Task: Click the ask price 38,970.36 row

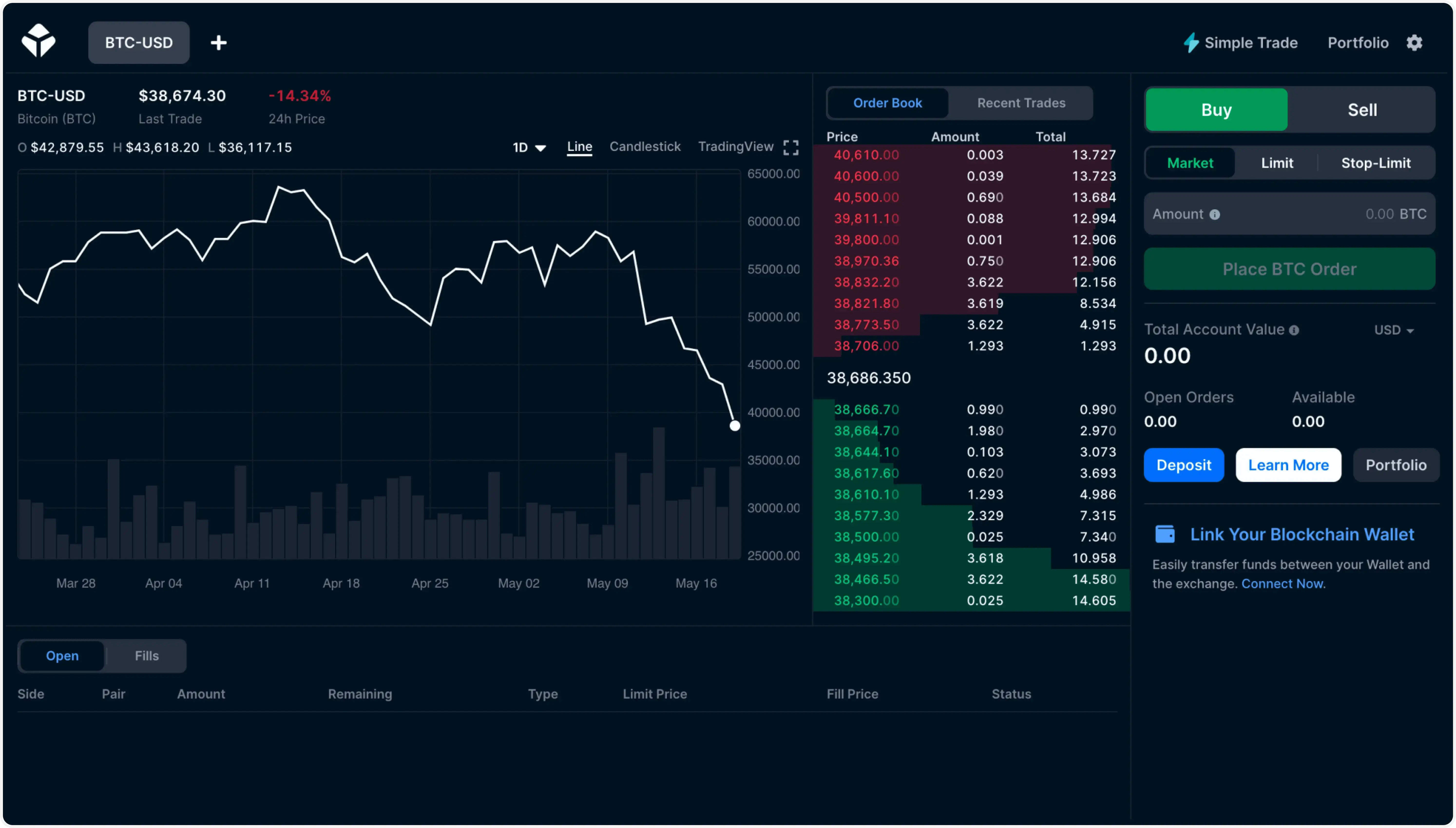Action: tap(971, 261)
